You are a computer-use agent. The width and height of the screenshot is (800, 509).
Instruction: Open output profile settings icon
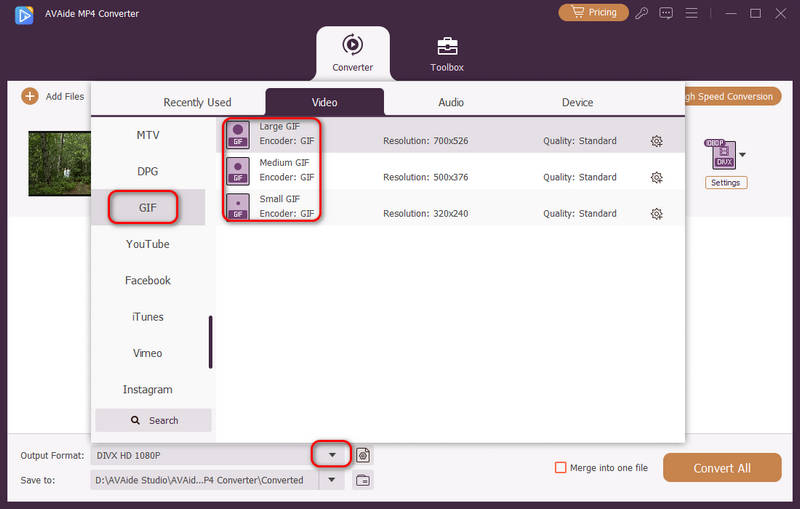point(363,455)
